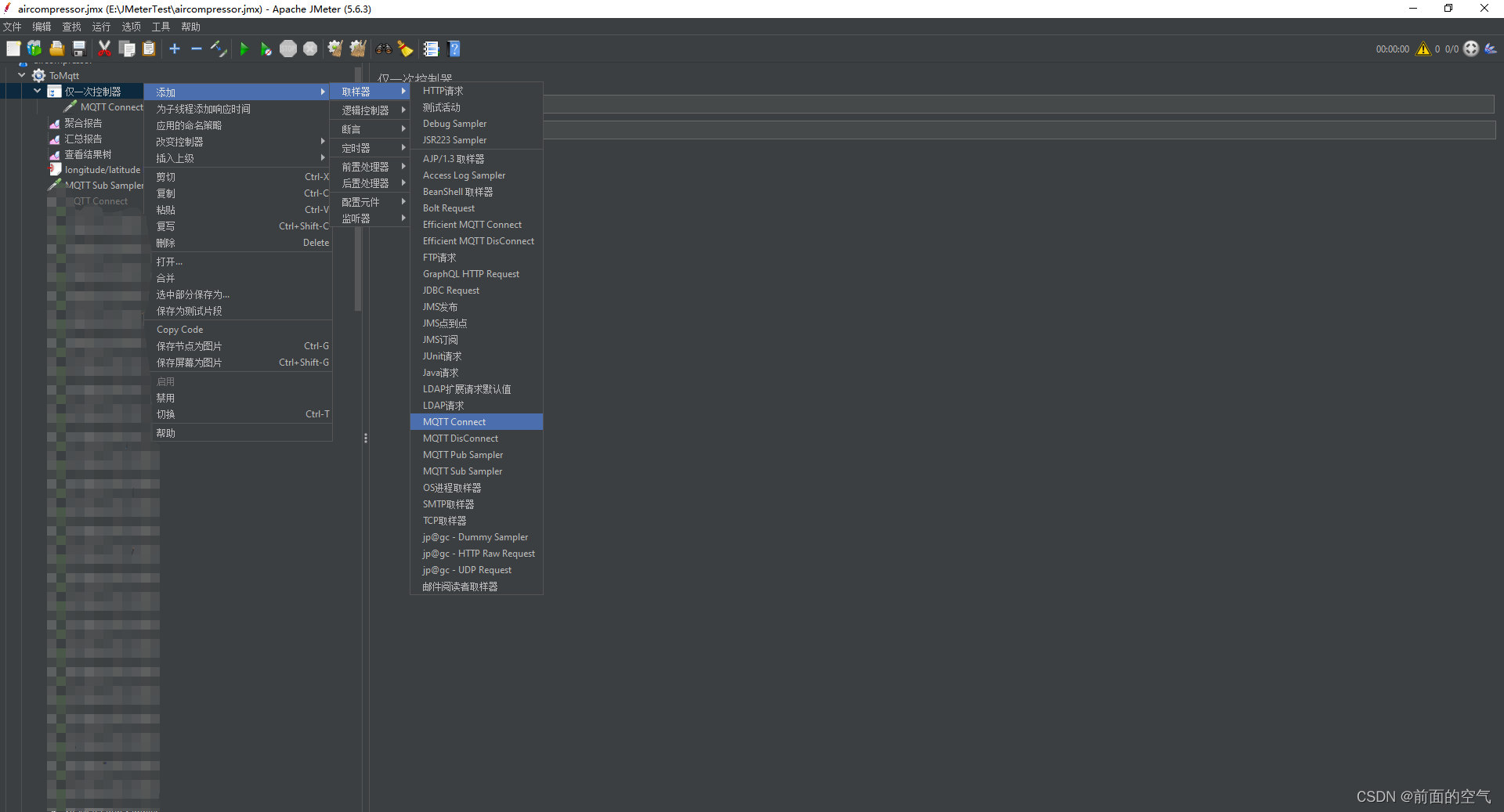Open the 文件 menu
1504x812 pixels.
[13, 27]
